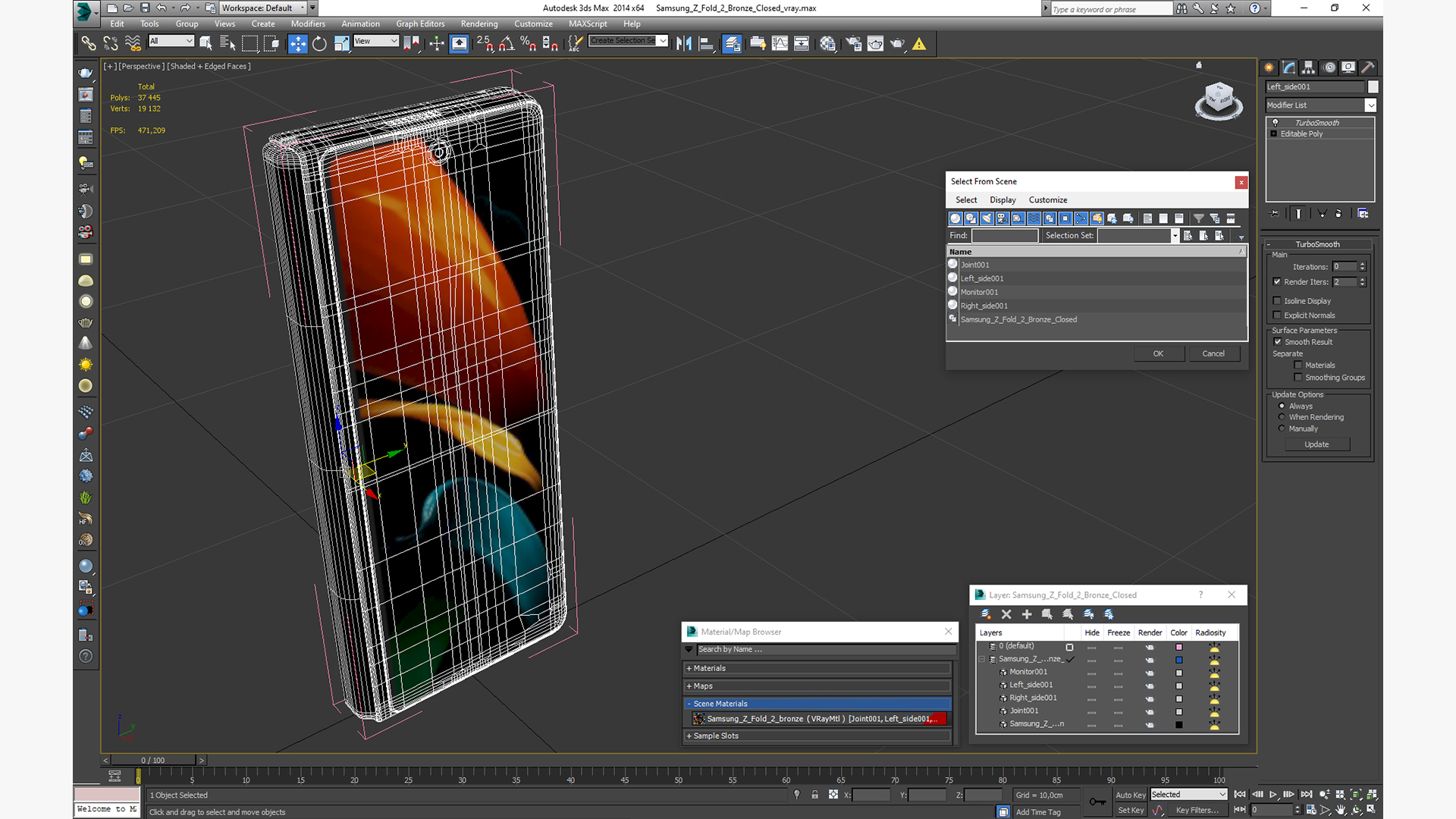Viewport: 1456px width, 819px height.
Task: Enable Separate by Materials checkbox
Action: click(x=1298, y=366)
